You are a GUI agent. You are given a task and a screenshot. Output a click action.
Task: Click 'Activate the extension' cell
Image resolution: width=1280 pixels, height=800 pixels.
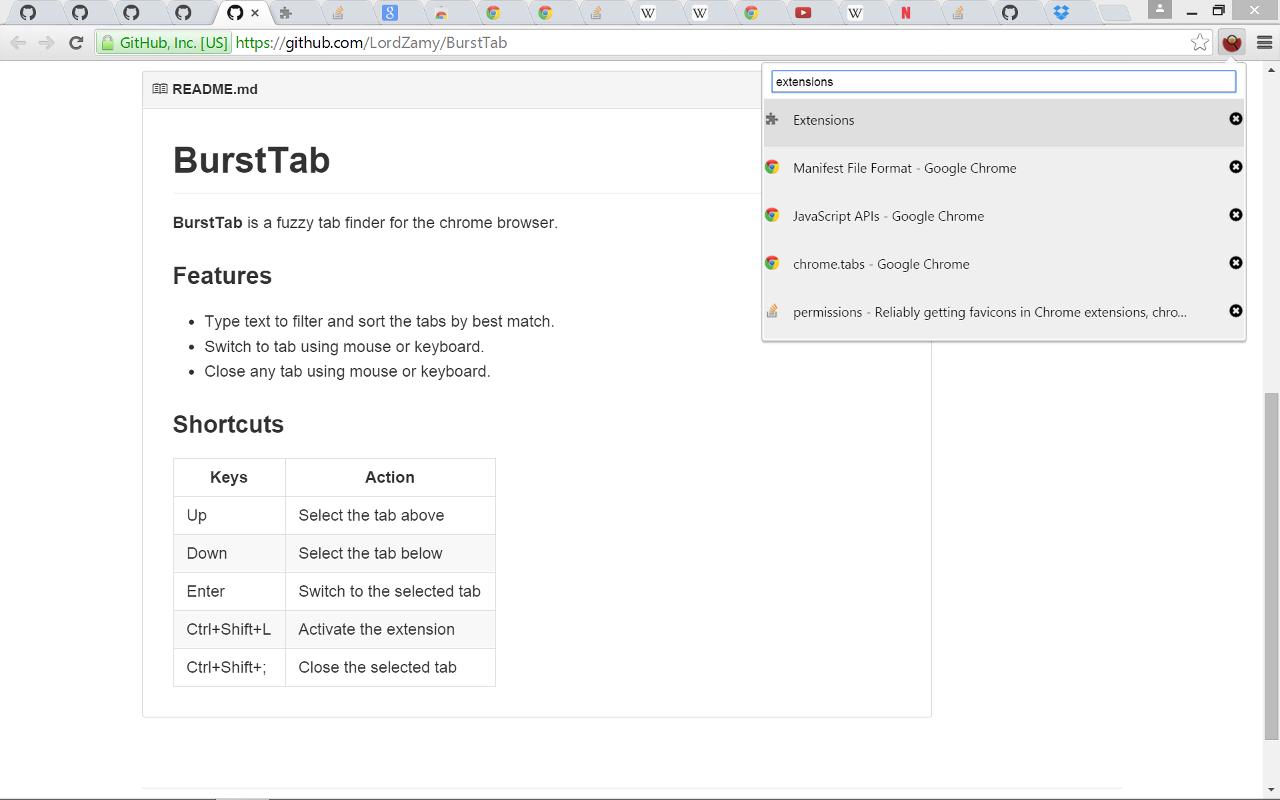[x=390, y=629]
